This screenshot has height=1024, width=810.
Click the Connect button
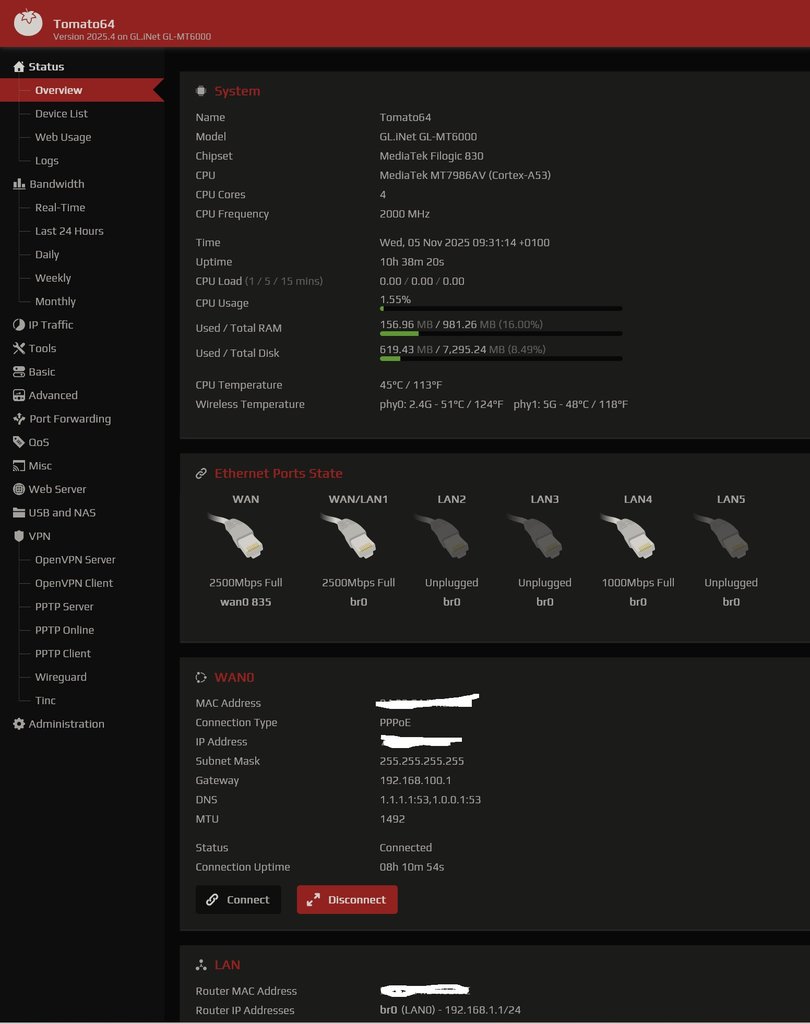tap(238, 899)
